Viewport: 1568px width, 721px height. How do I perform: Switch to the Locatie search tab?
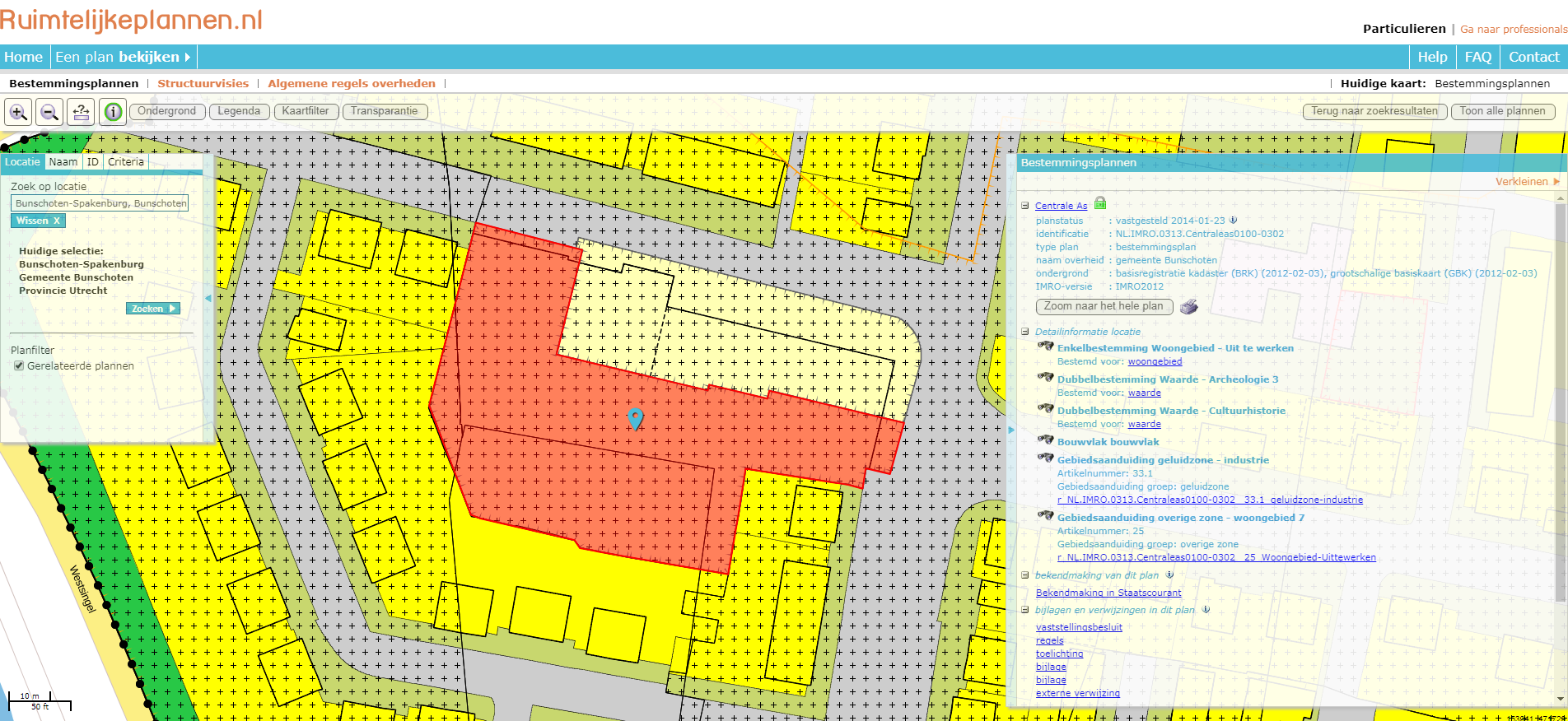22,162
